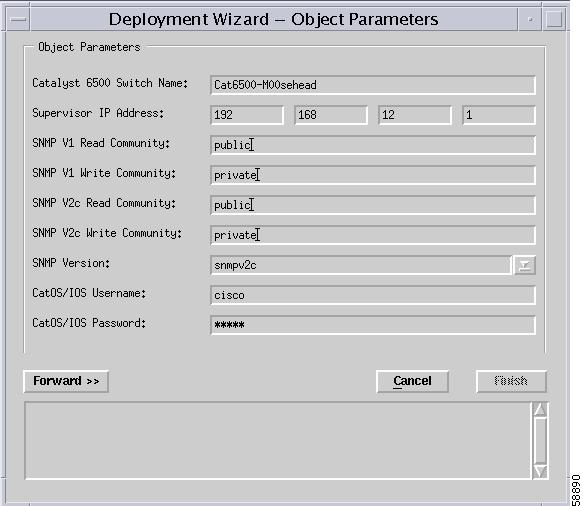Cancel the Deployment Wizard
The height and width of the screenshot is (506, 583).
pyautogui.click(x=412, y=381)
